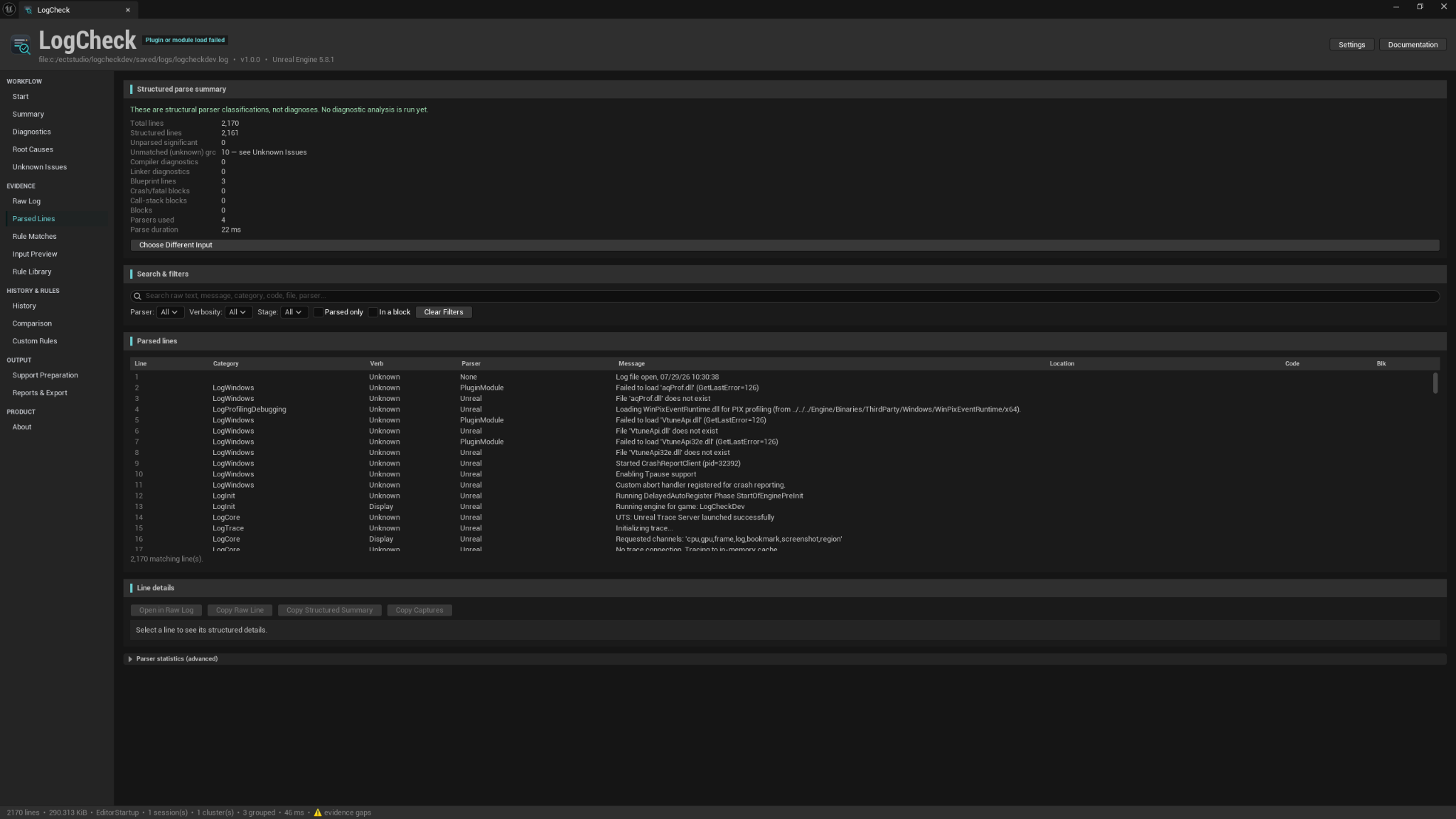Select the LogProfilingDebugging row
Viewport: 1456px width, 819px height.
click(x=781, y=409)
